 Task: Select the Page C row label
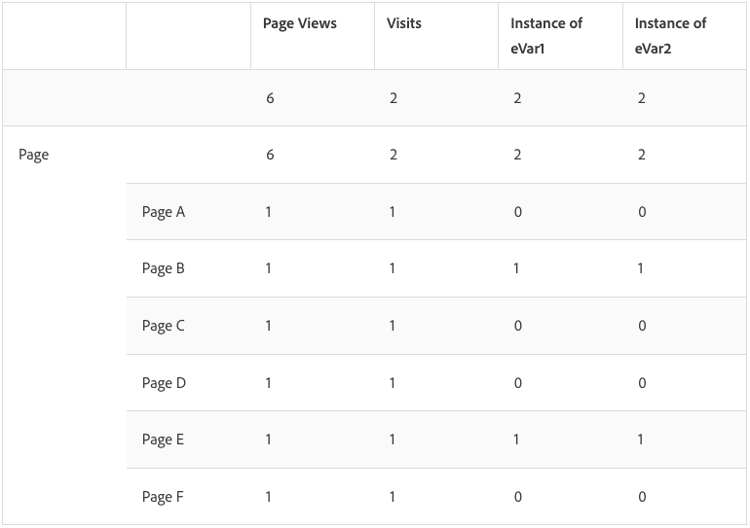(163, 326)
